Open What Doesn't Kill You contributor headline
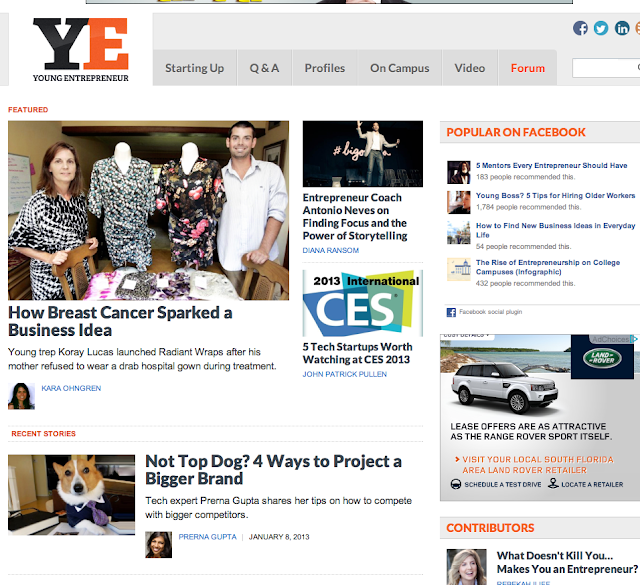640x585 pixels. (x=567, y=562)
